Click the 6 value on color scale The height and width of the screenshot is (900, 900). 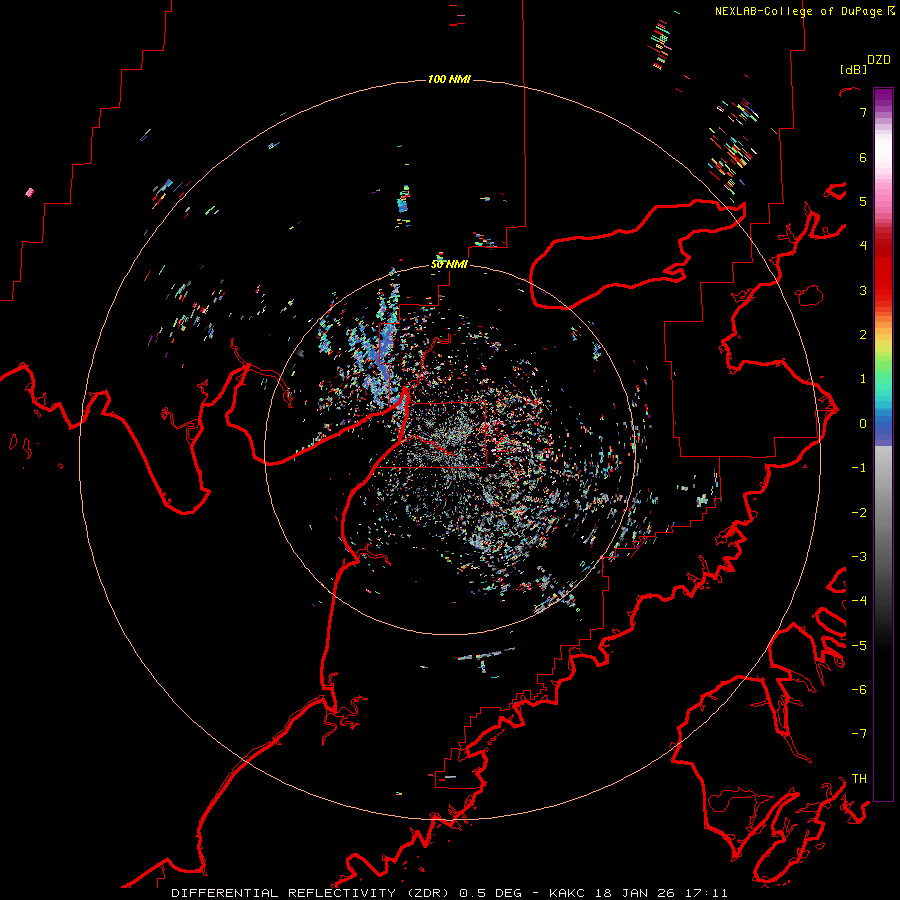(863, 157)
